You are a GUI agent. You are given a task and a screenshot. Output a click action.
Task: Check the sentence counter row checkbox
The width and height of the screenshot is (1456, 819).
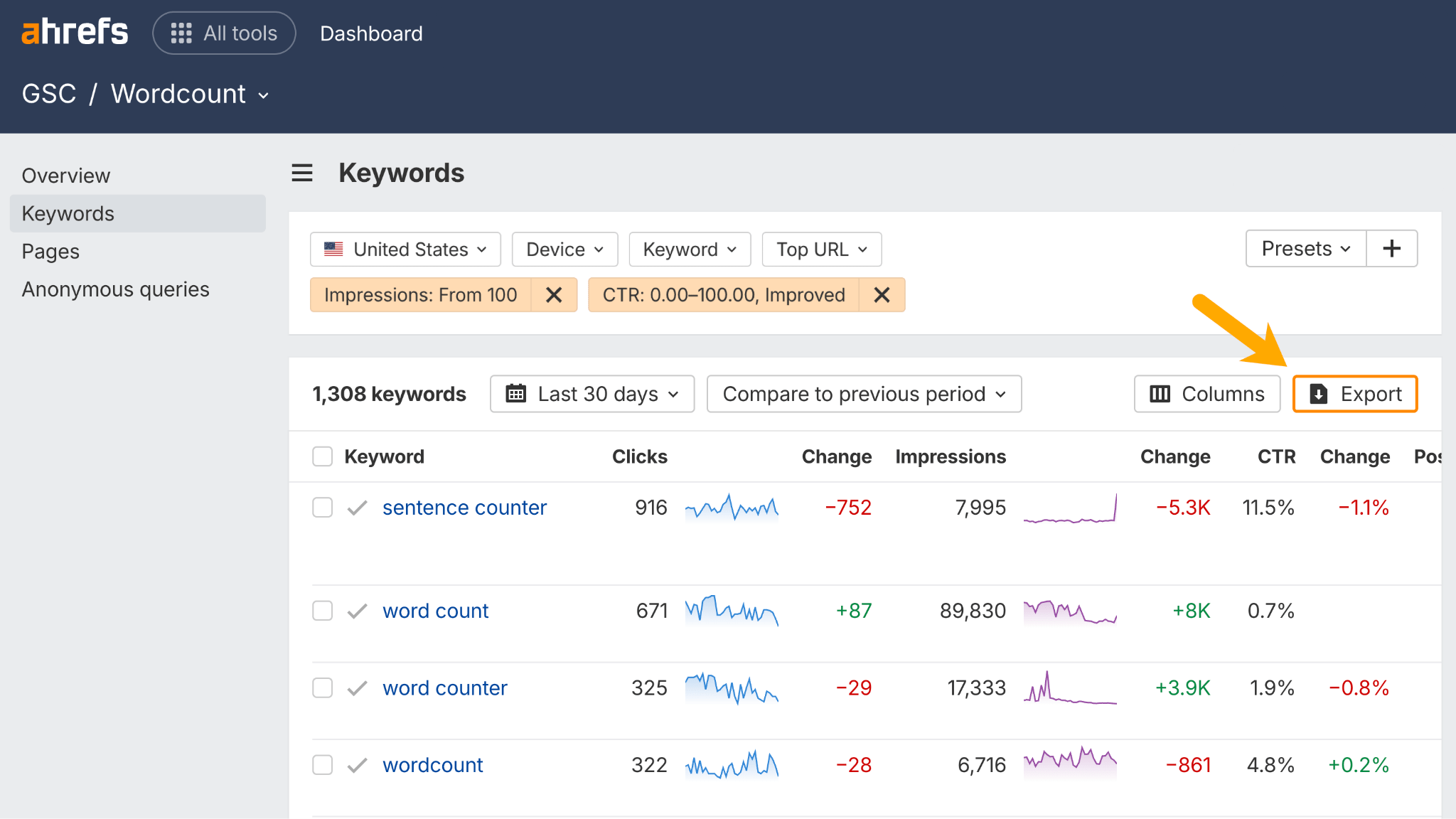pos(322,507)
